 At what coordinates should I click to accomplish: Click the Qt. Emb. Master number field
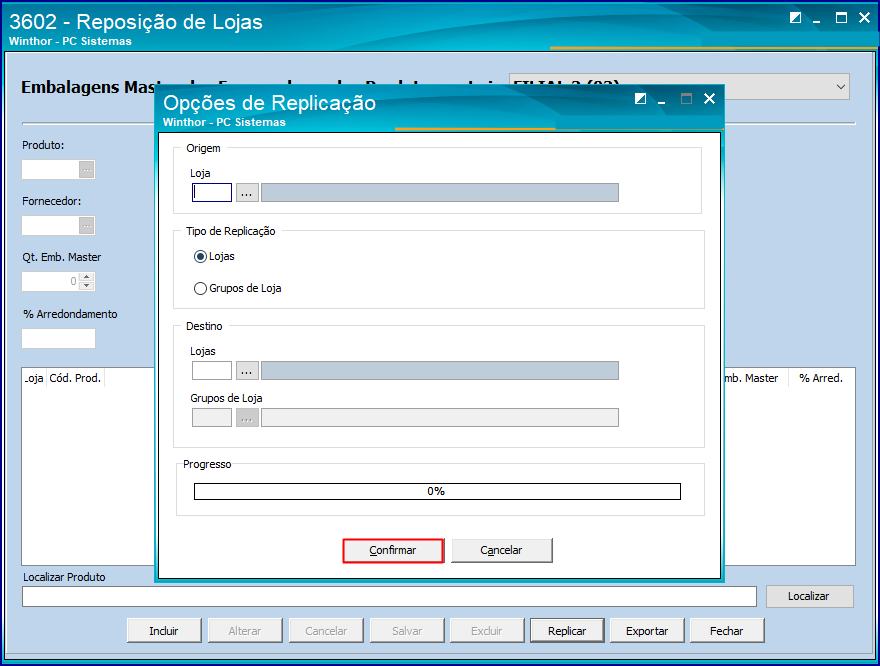(51, 282)
